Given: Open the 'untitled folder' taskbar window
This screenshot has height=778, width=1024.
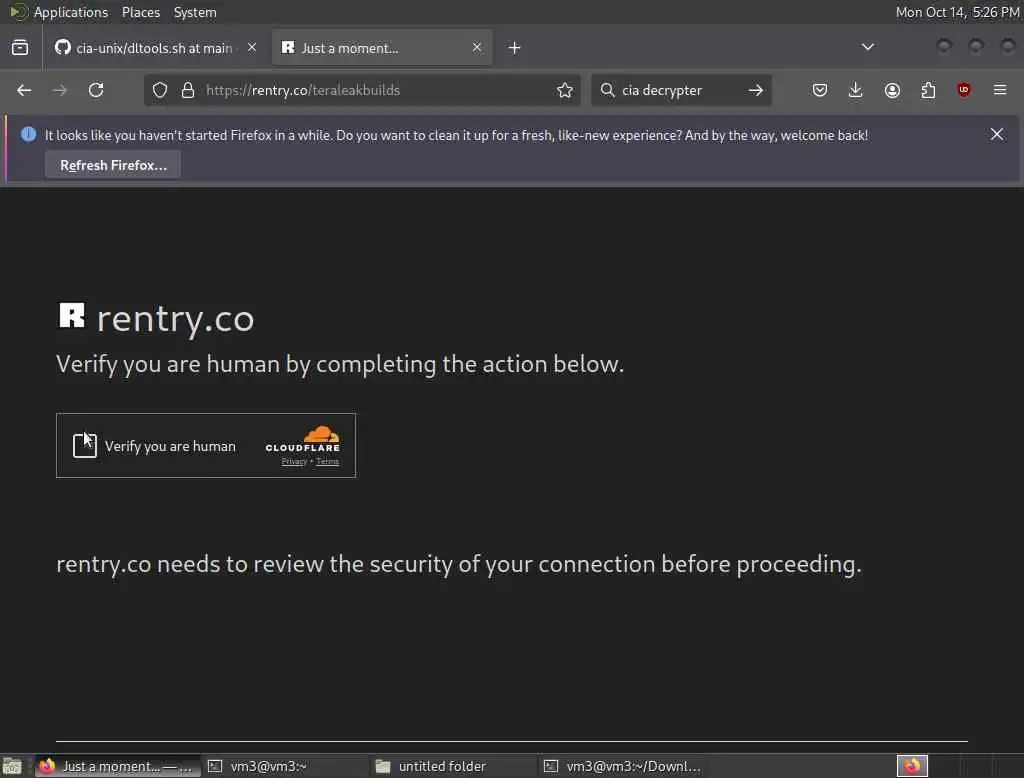Looking at the screenshot, I should [452, 766].
